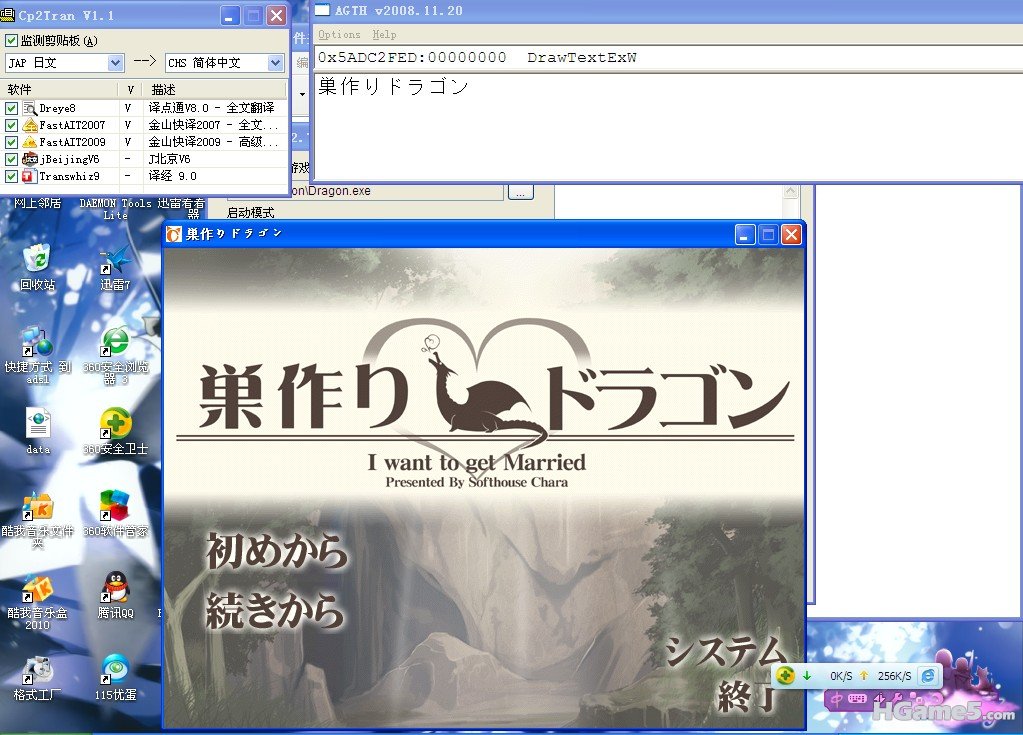Open the 酷我音乐盒 2010 desktop icon
1023x735 pixels.
tap(37, 588)
